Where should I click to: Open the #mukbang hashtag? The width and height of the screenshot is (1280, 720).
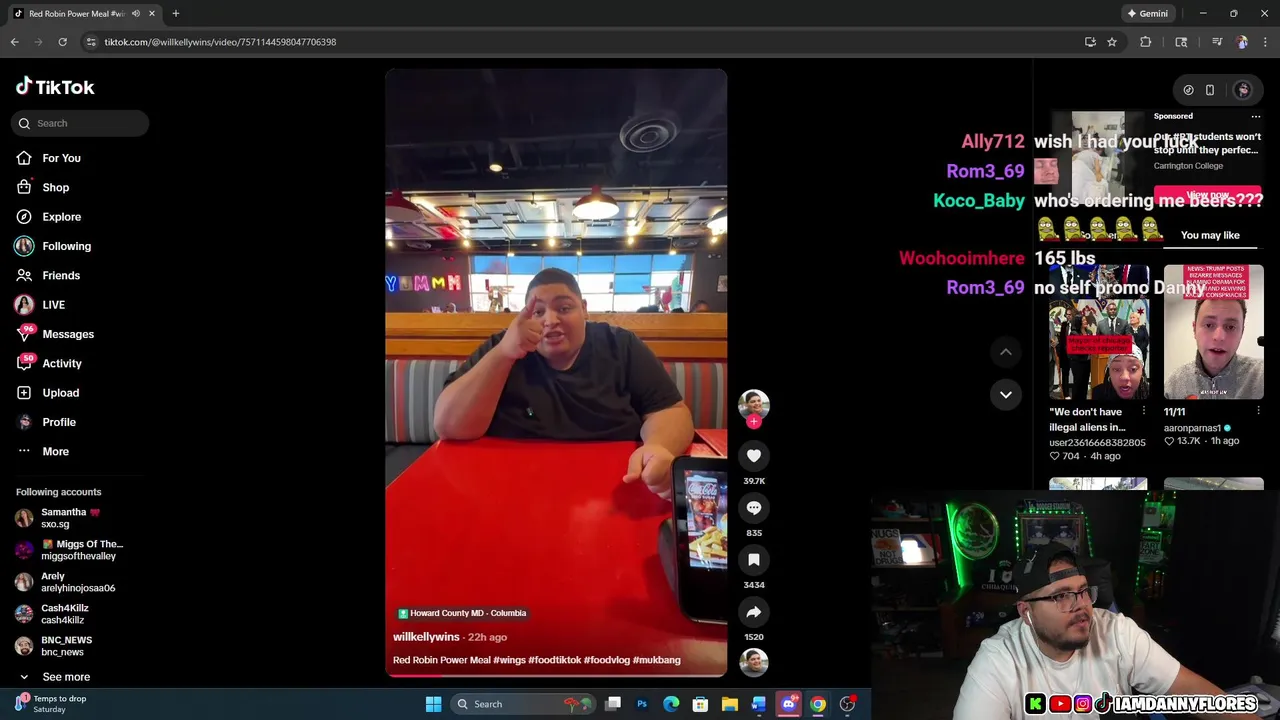[x=656, y=660]
